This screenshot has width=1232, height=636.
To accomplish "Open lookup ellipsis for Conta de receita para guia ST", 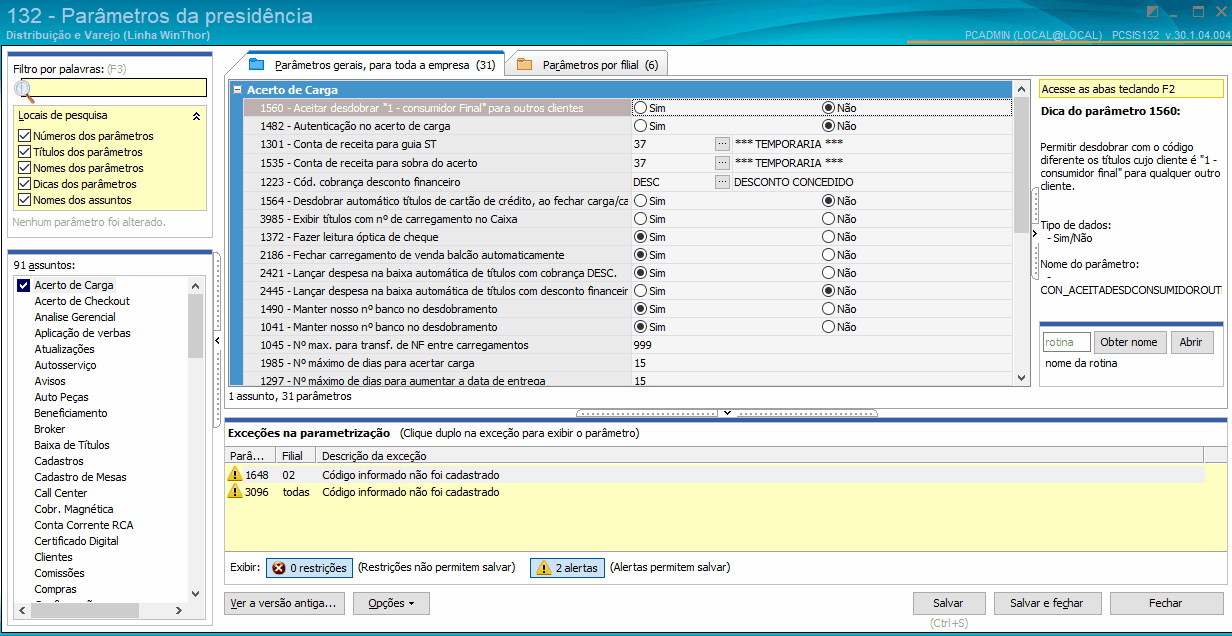I will point(722,145).
